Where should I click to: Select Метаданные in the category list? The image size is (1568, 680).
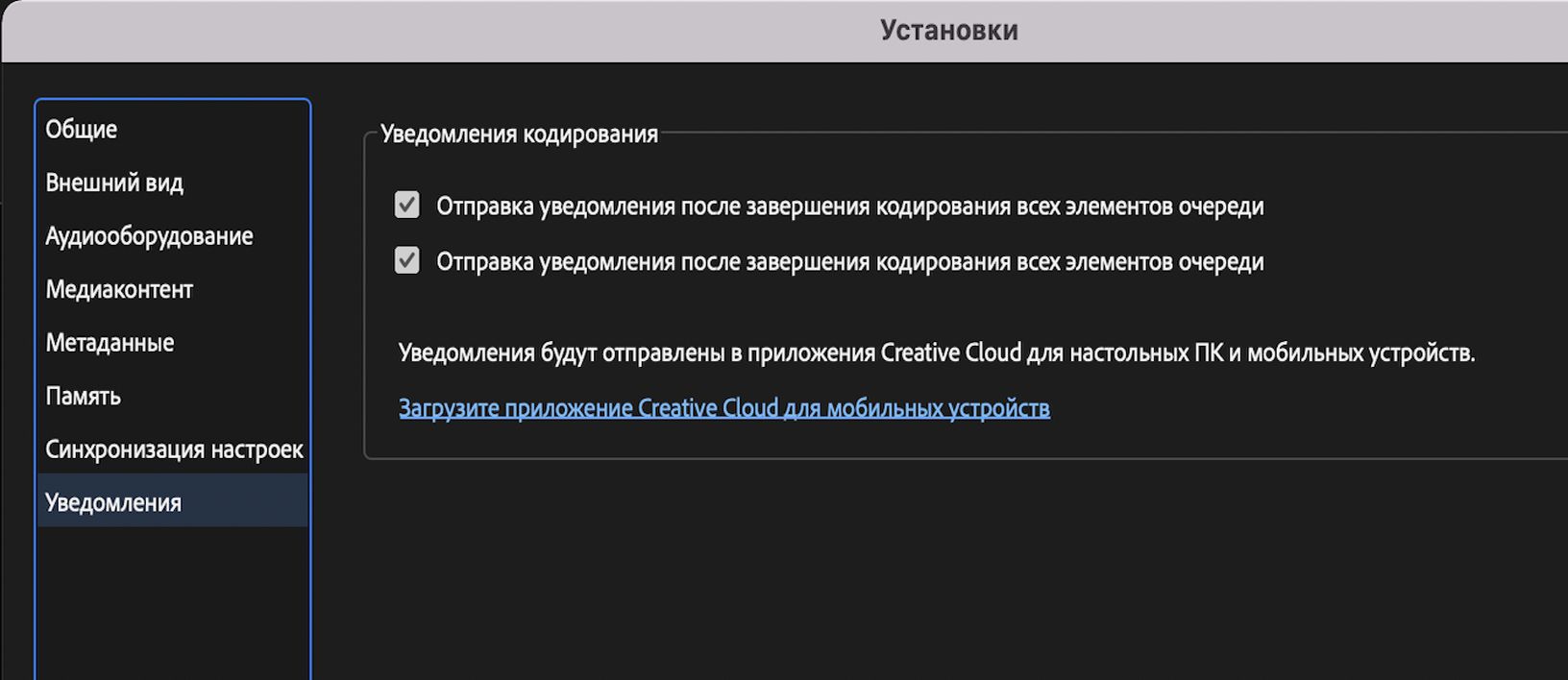110,343
